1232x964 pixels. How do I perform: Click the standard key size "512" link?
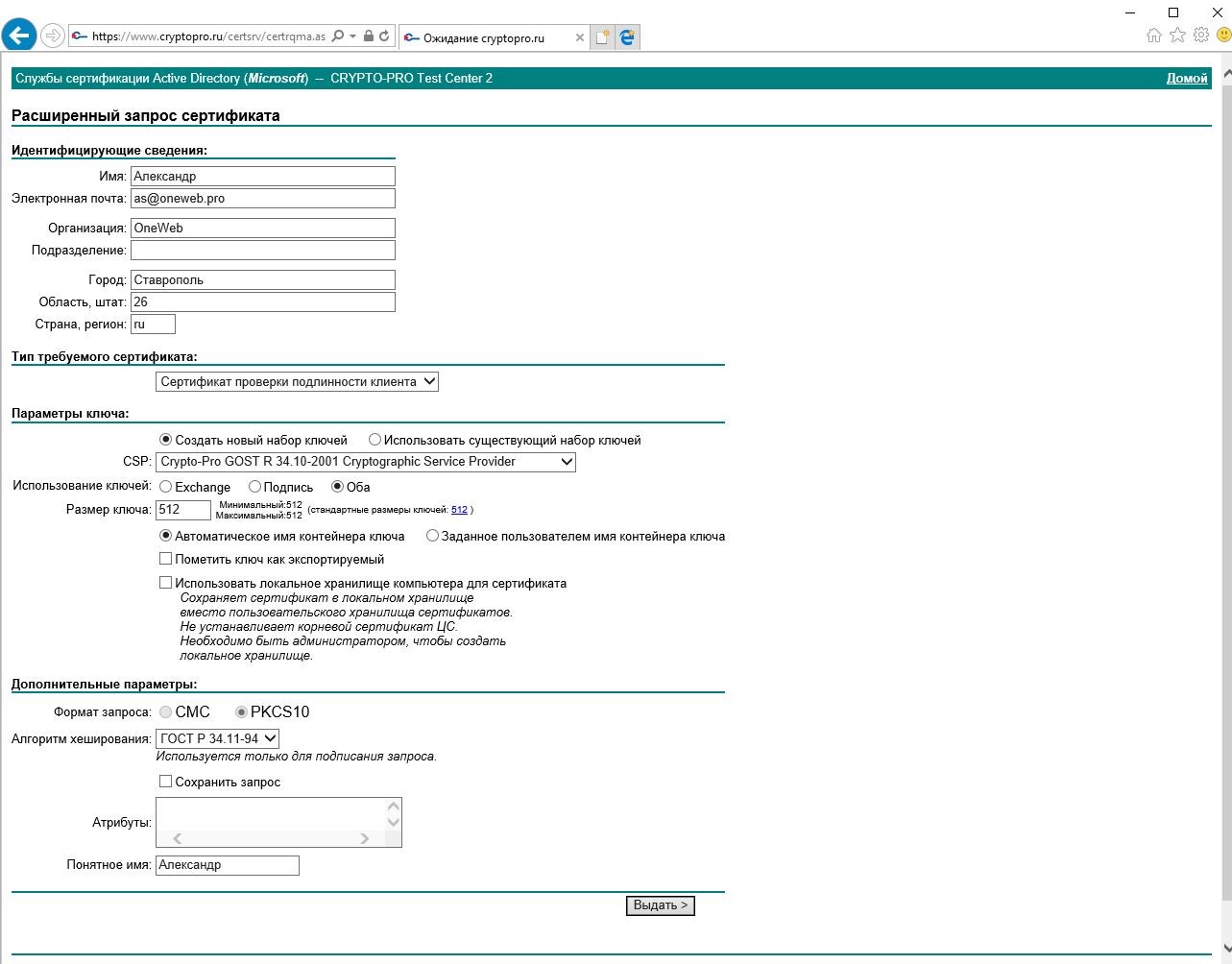click(459, 510)
